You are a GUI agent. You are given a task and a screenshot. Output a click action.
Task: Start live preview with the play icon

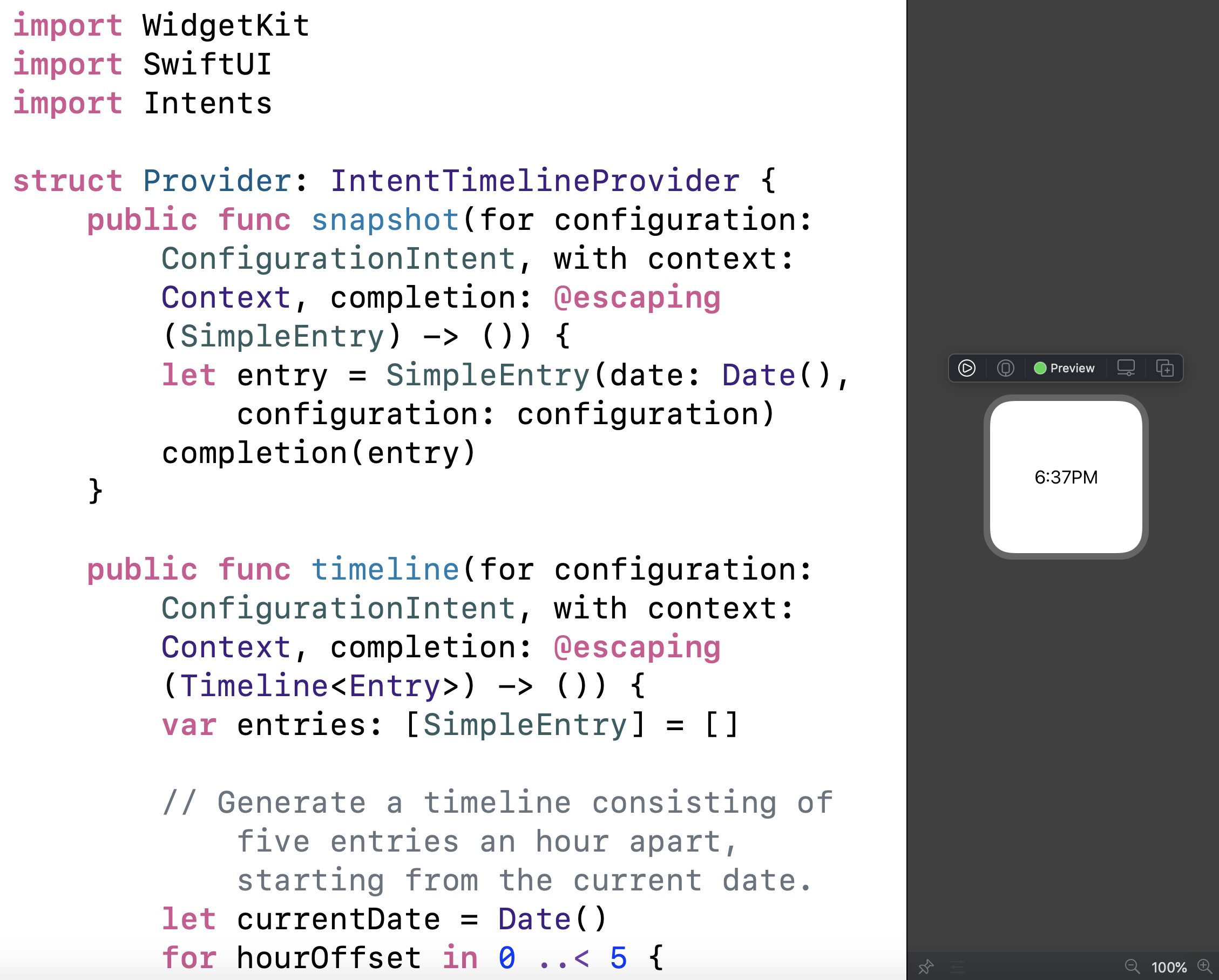pos(967,369)
